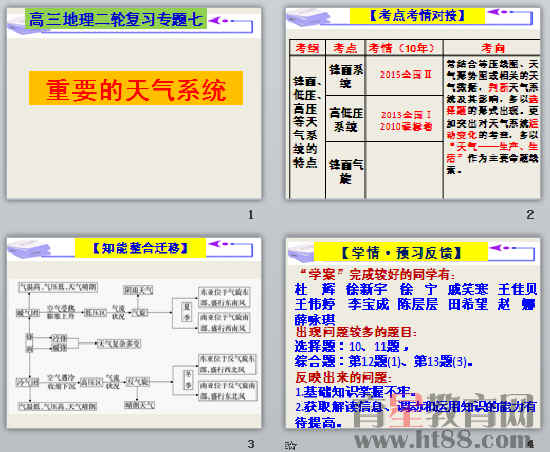550x452 pixels.
Task: Click the table header 考情（10年）
Action: [403, 48]
